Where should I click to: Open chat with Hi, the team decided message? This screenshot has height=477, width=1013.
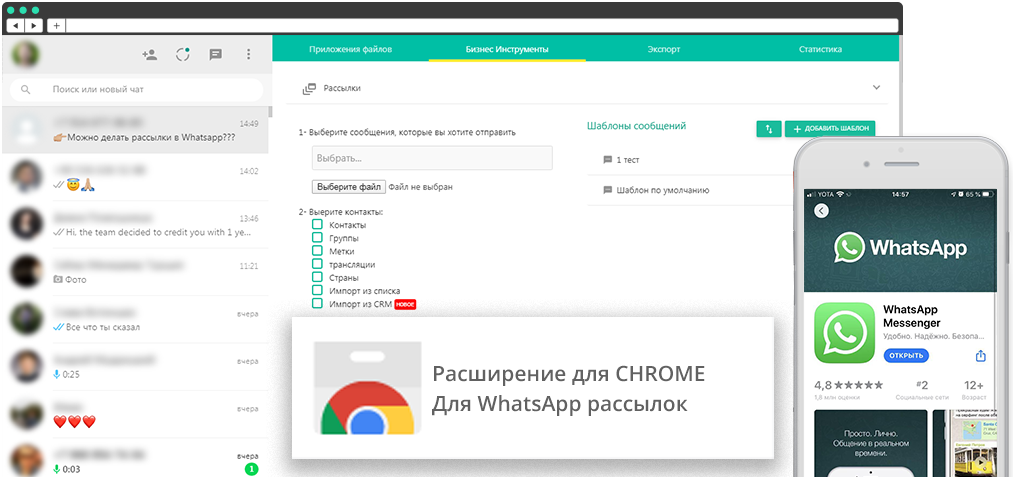[x=135, y=225]
